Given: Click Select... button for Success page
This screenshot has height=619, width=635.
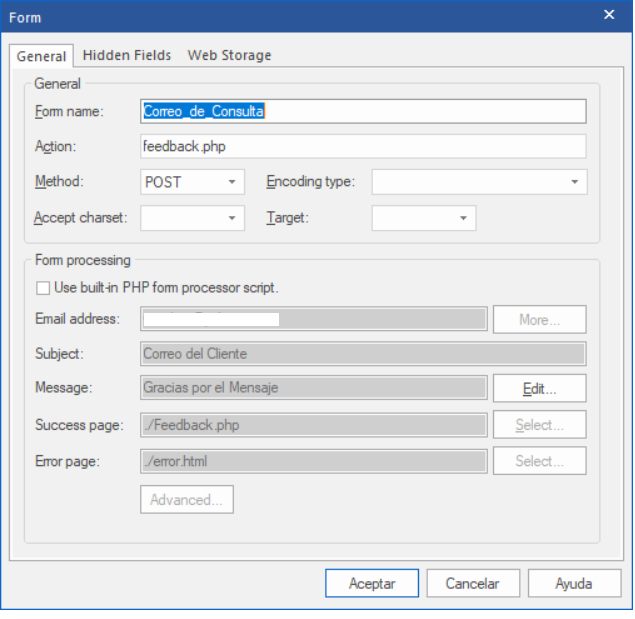Looking at the screenshot, I should (539, 425).
